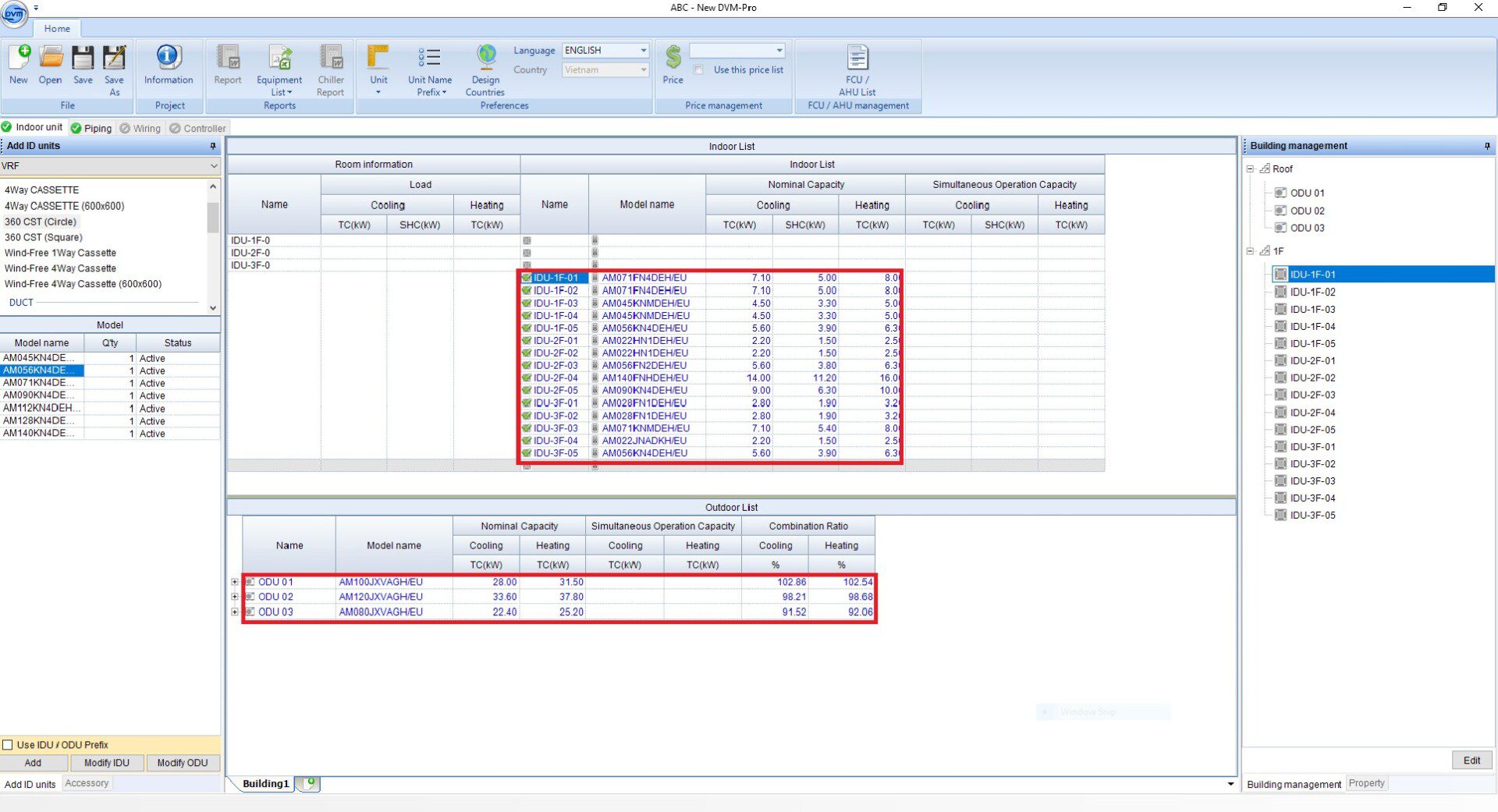Viewport: 1498px width, 812px height.
Task: Expand ODU 03 row in Outdoor List
Action: 234,612
